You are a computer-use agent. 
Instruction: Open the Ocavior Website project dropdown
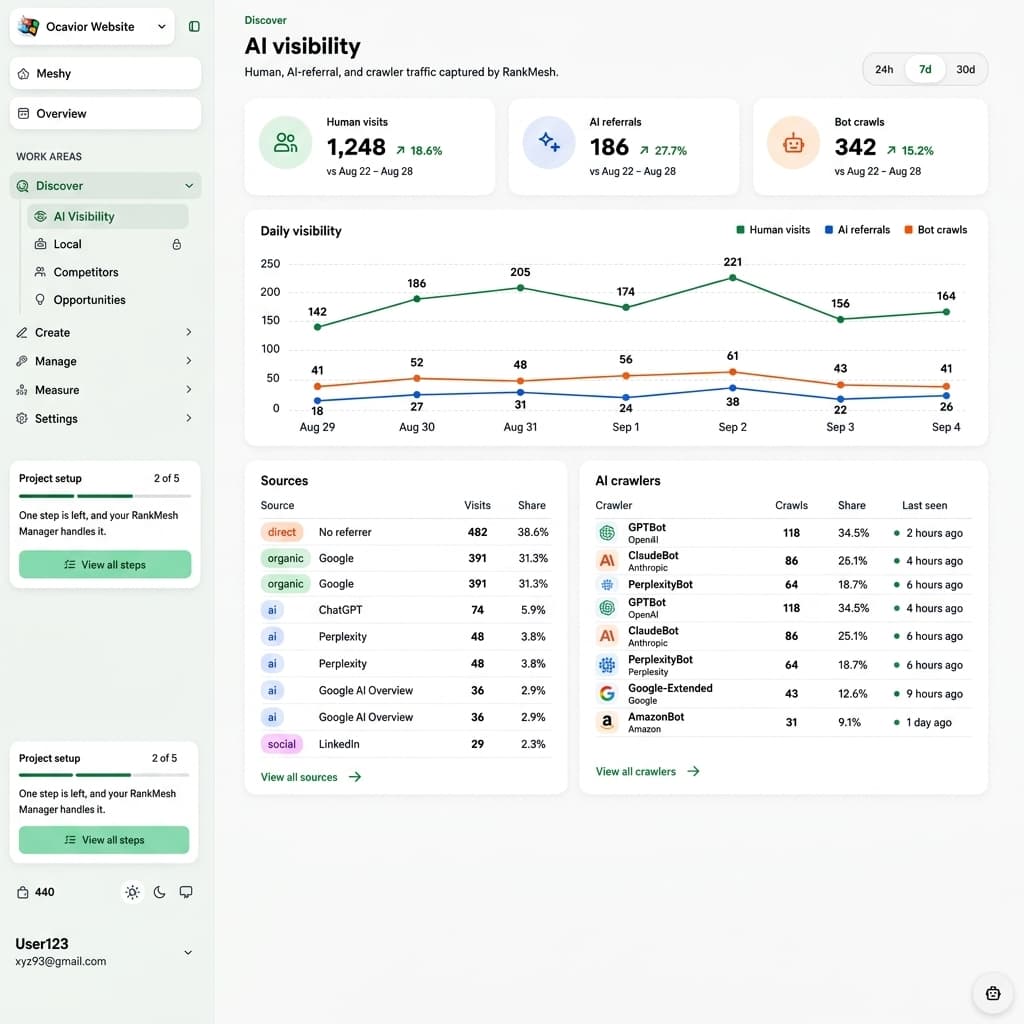coord(92,26)
